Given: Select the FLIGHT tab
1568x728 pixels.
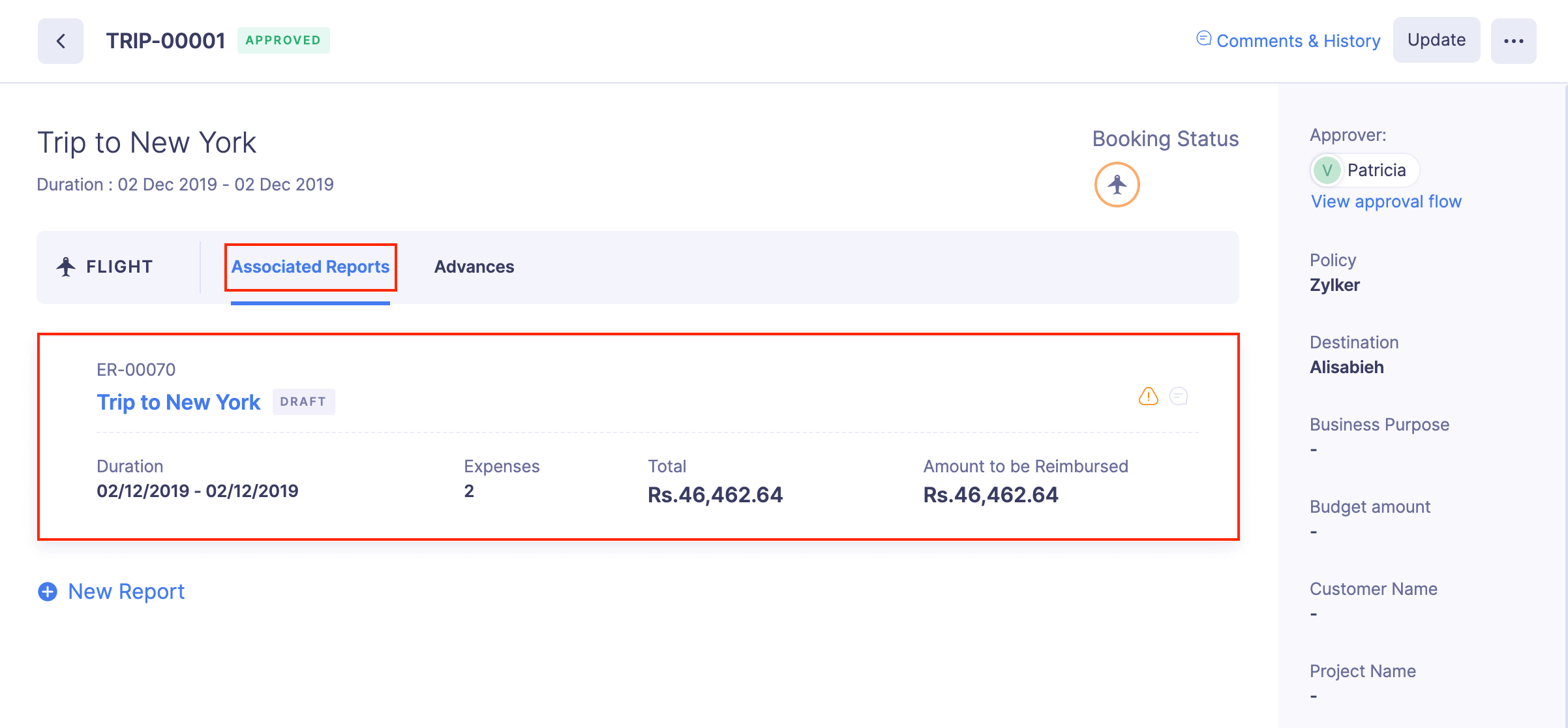Looking at the screenshot, I should (x=104, y=266).
